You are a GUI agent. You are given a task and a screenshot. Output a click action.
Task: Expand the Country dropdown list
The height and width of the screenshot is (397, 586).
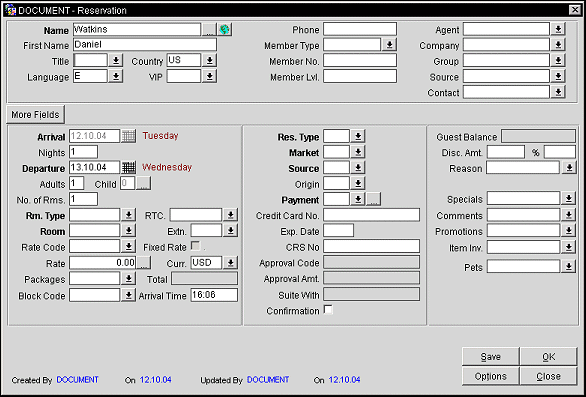[209, 60]
